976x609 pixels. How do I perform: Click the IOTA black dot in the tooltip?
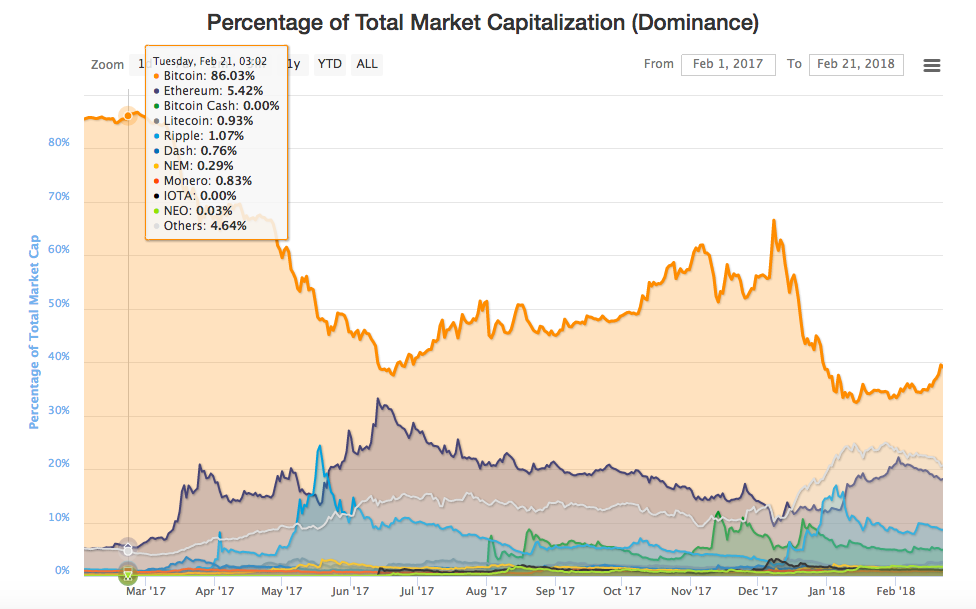(156, 195)
